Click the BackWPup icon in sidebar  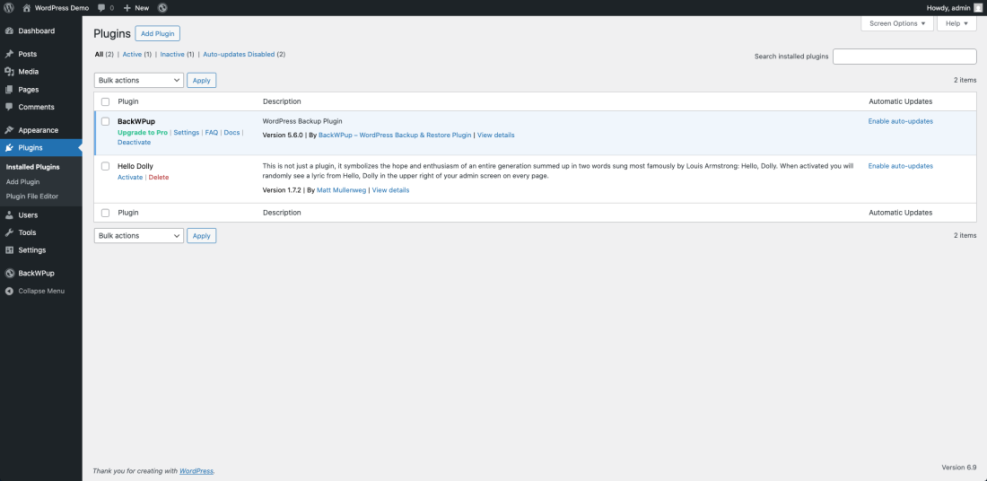(x=9, y=273)
